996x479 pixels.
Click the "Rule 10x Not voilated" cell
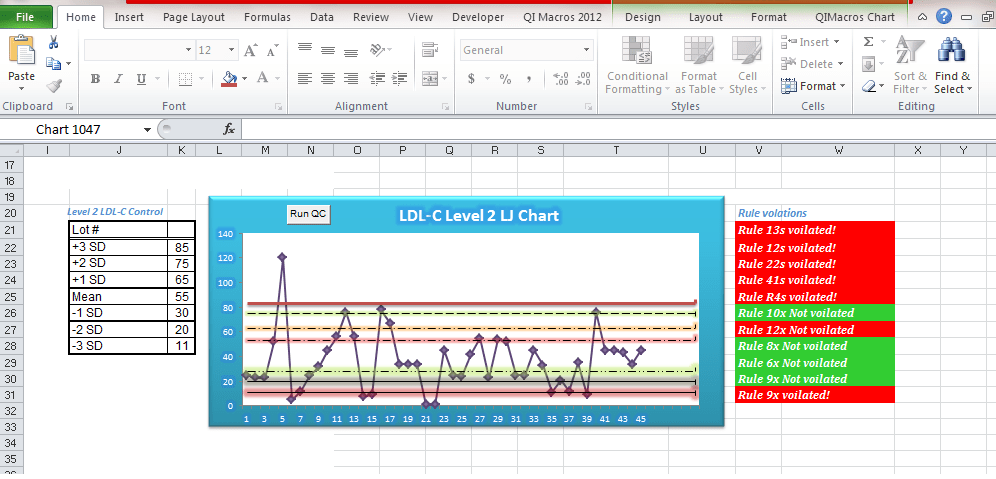[815, 313]
